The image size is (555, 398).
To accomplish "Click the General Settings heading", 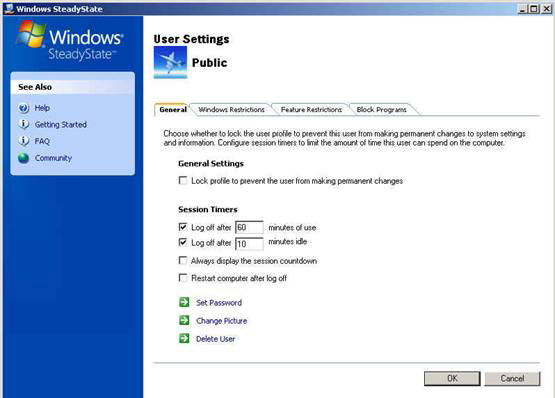I will (211, 164).
